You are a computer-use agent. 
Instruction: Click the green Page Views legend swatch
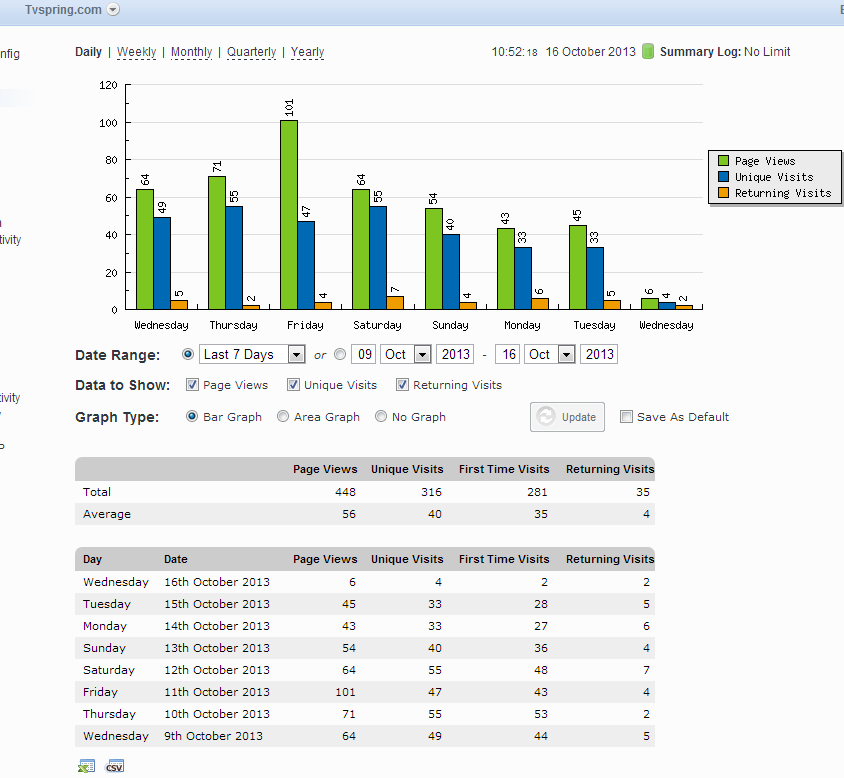pos(723,161)
